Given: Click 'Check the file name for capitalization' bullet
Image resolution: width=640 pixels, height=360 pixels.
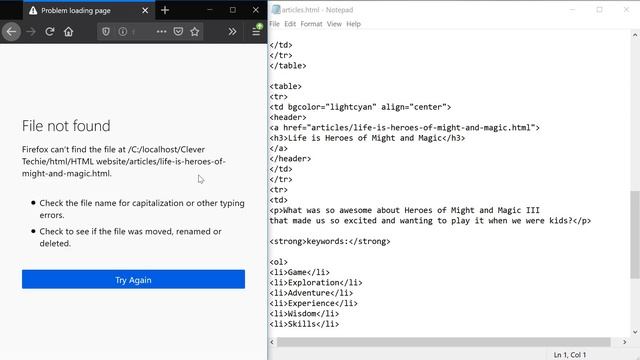Looking at the screenshot, I should [142, 209].
